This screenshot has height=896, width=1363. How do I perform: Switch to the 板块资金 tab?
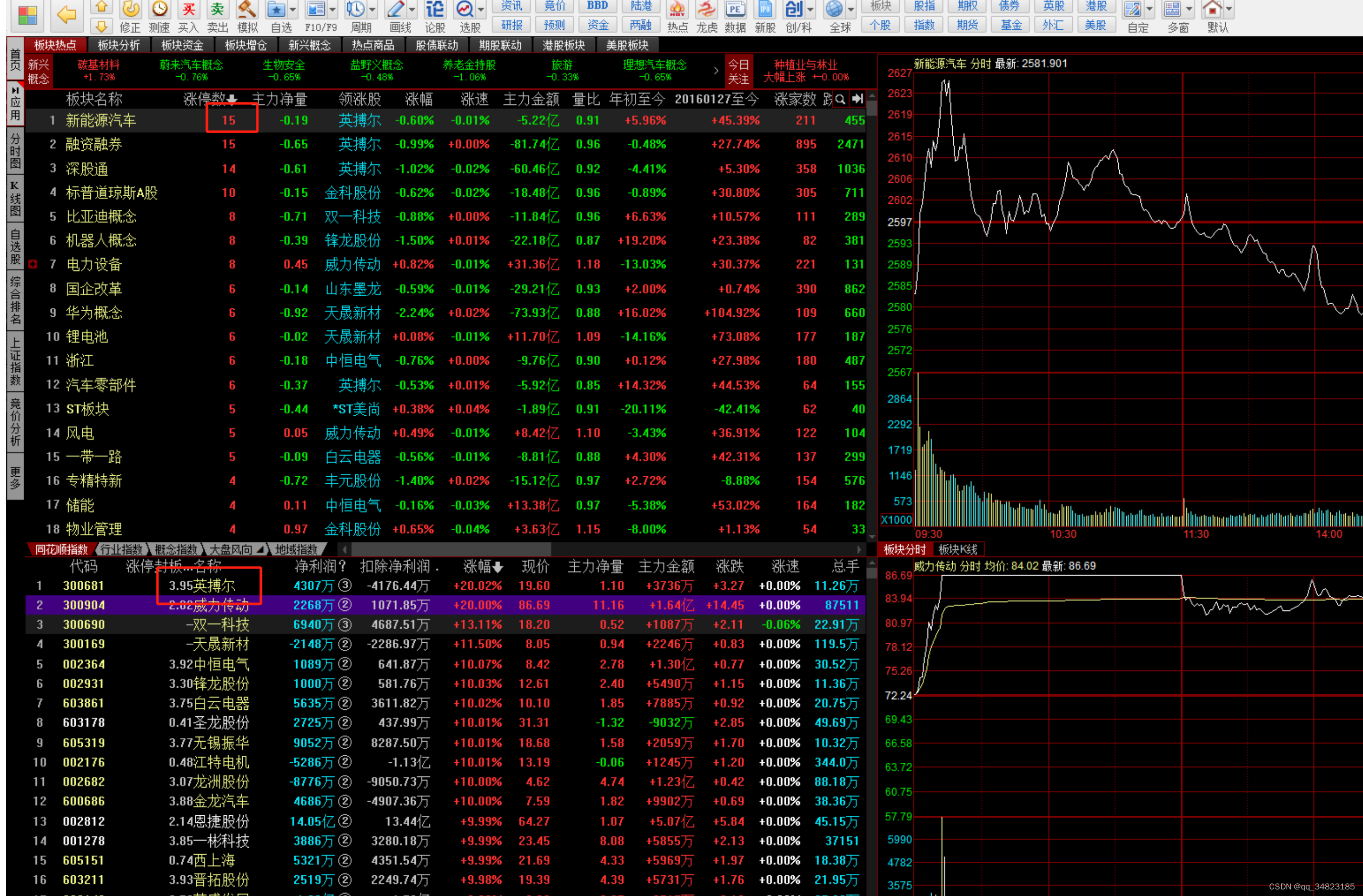pyautogui.click(x=182, y=45)
